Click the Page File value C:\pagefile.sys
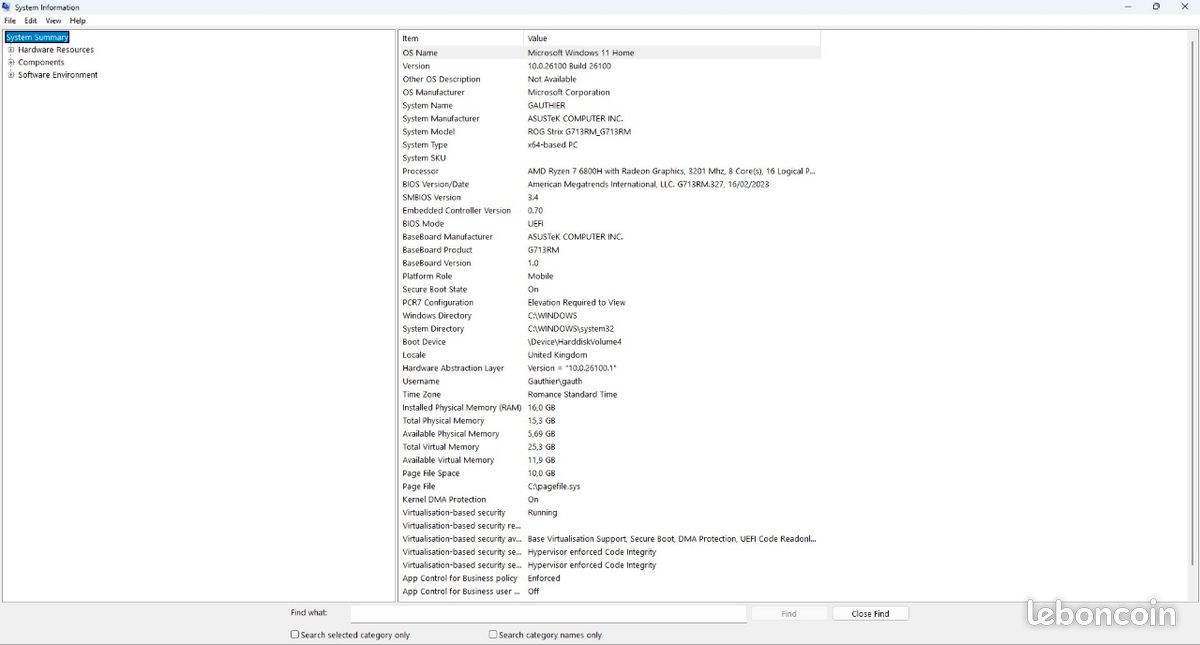1200x645 pixels. pos(553,486)
